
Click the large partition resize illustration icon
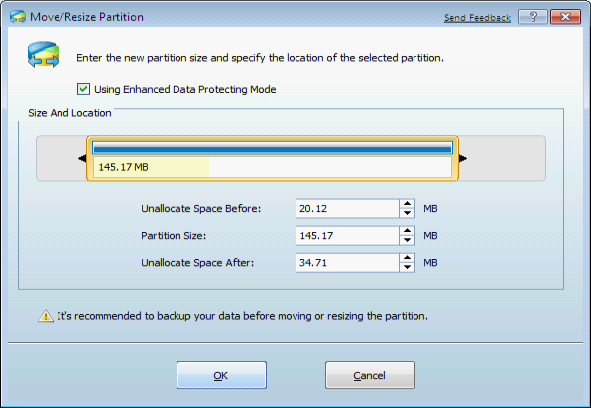pyautogui.click(x=43, y=55)
